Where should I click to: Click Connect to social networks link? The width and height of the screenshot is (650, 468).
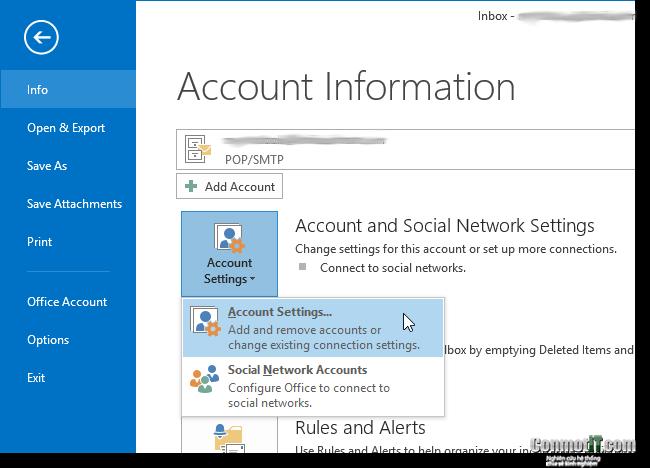pos(393,268)
